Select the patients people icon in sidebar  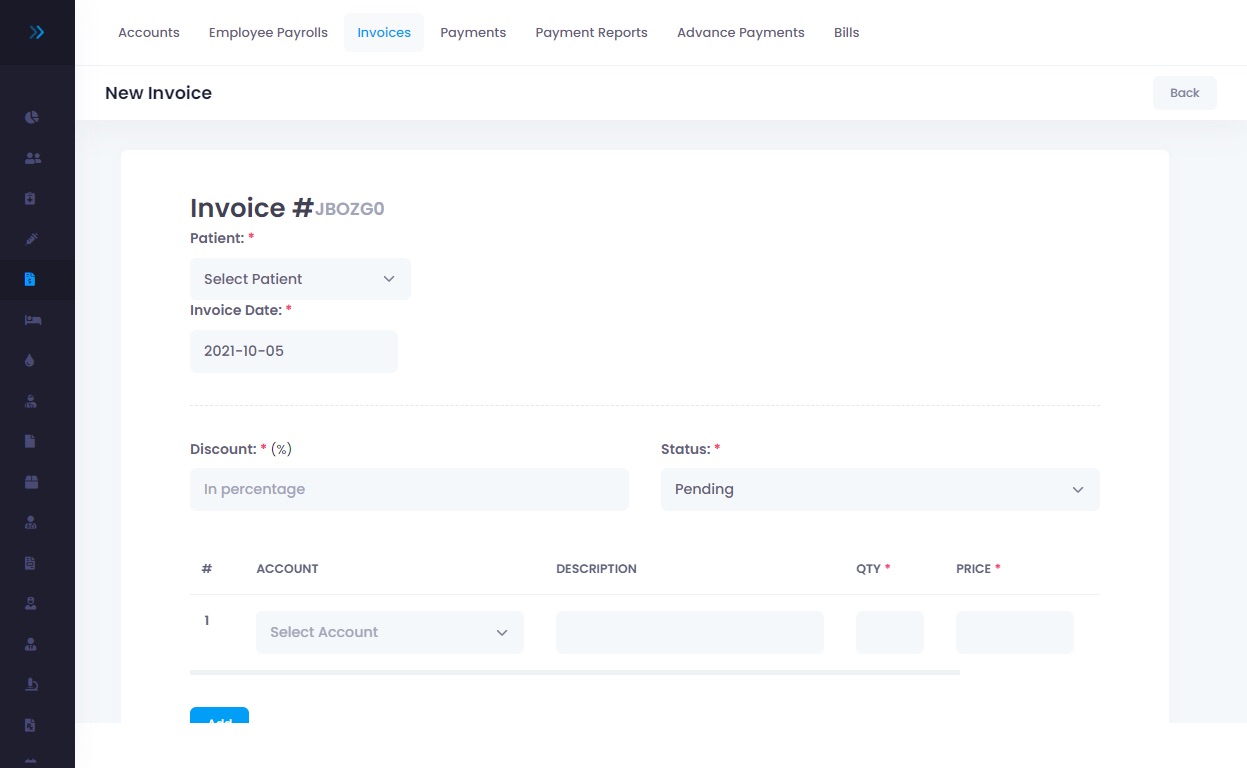click(31, 157)
